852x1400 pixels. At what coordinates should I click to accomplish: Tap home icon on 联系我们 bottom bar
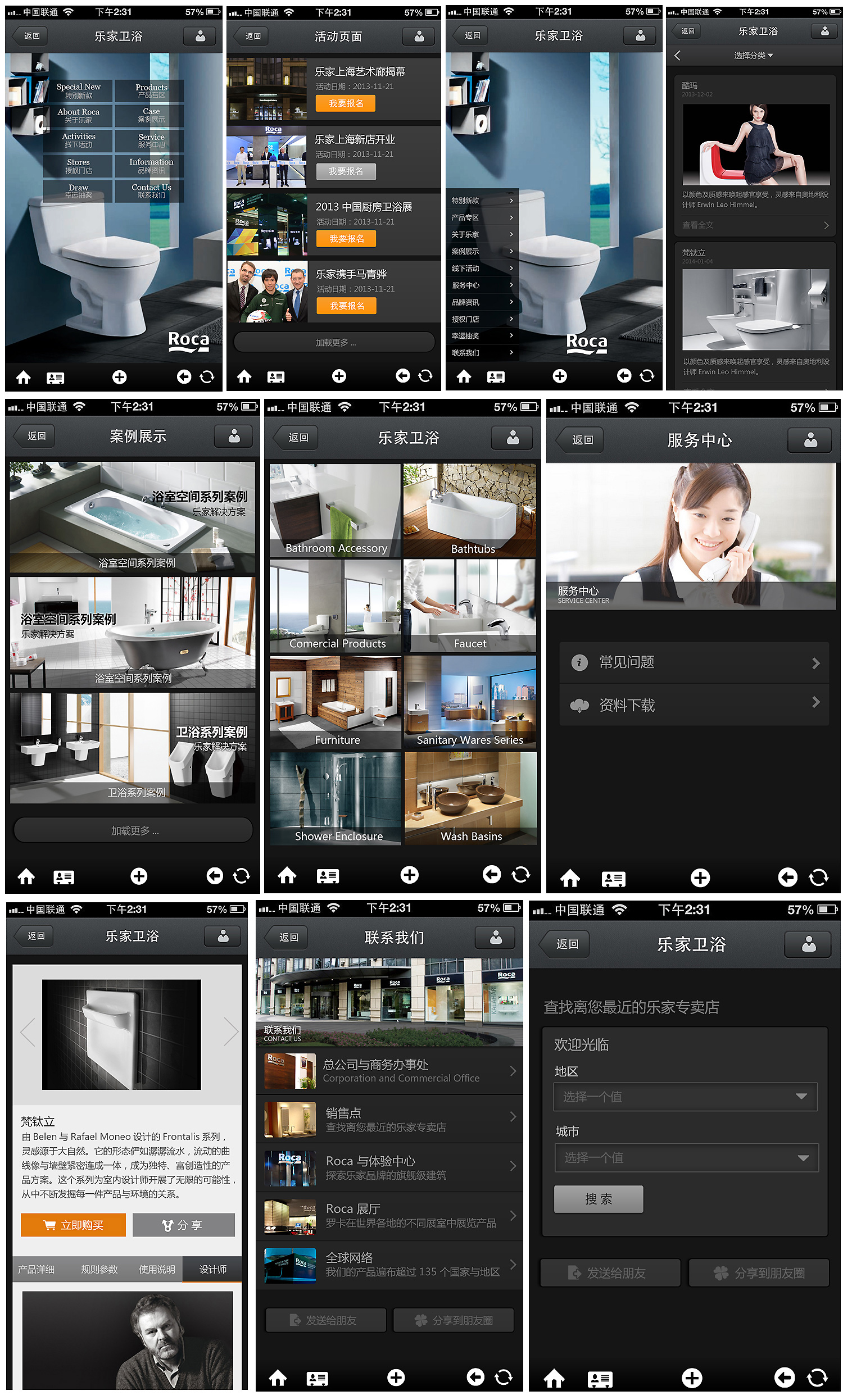click(278, 1378)
